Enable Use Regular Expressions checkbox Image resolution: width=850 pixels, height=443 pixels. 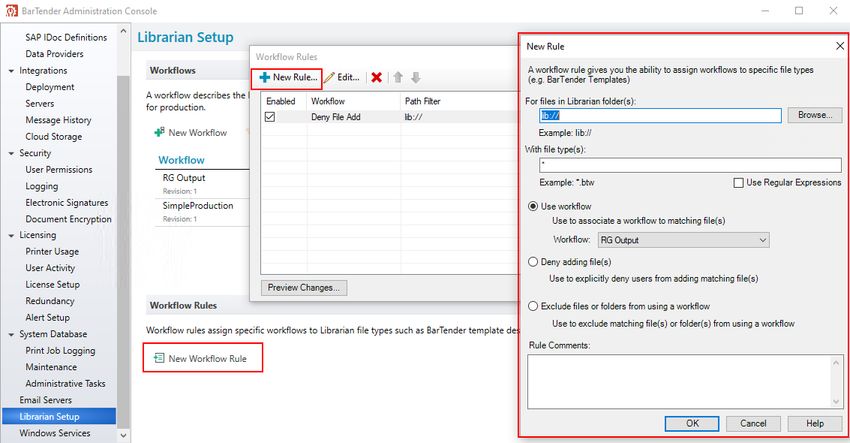pyautogui.click(x=738, y=183)
